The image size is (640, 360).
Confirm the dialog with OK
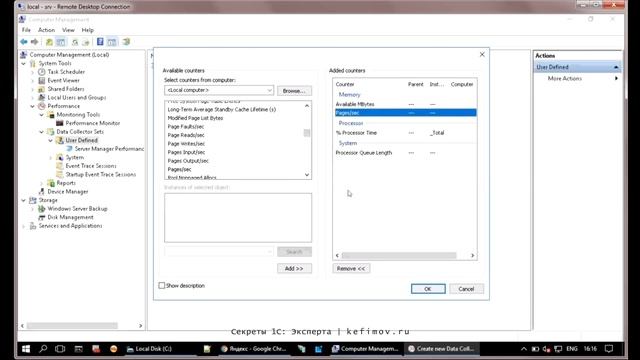428,289
